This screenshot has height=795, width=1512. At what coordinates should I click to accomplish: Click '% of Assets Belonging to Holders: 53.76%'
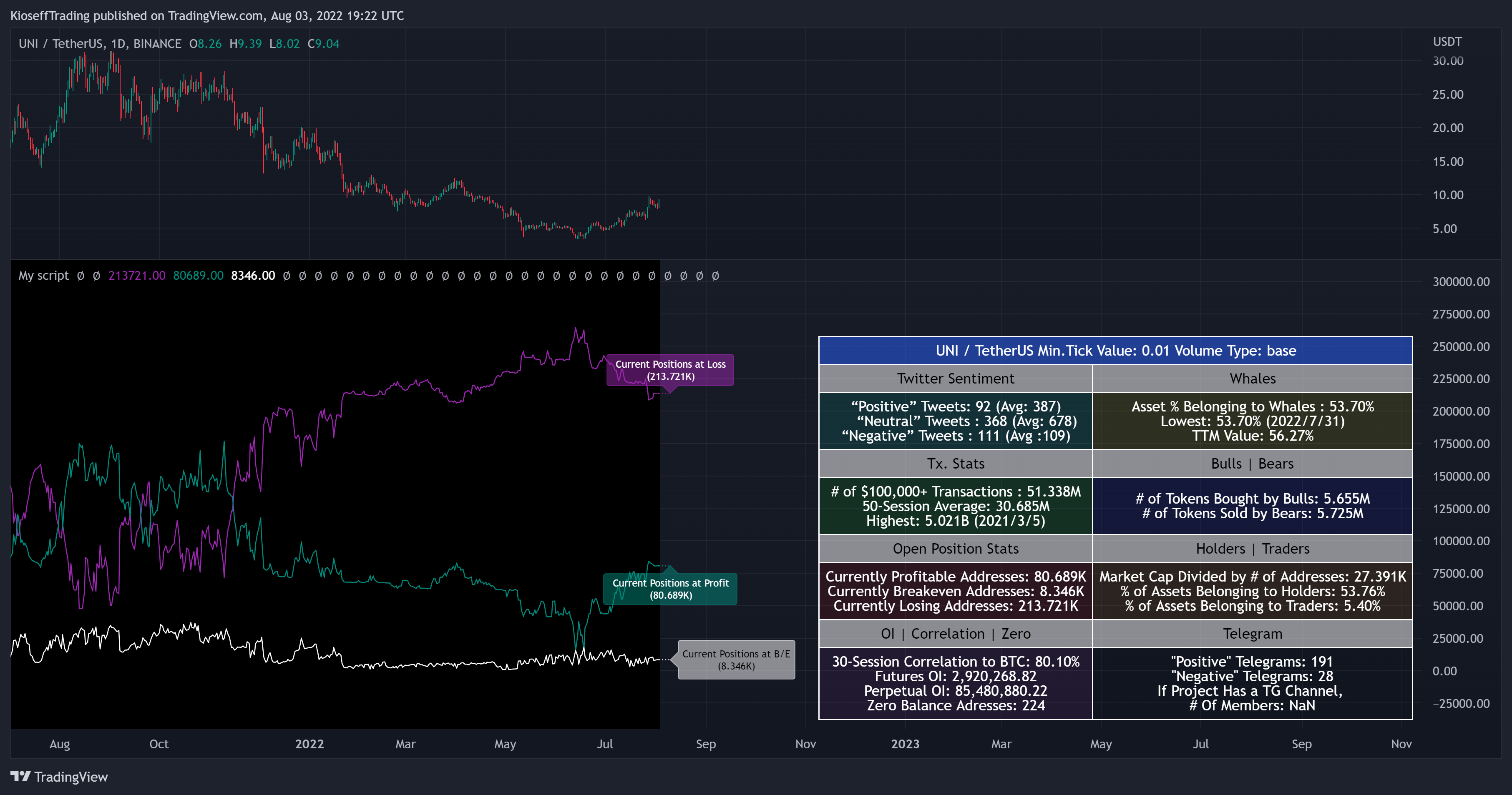click(x=1253, y=592)
